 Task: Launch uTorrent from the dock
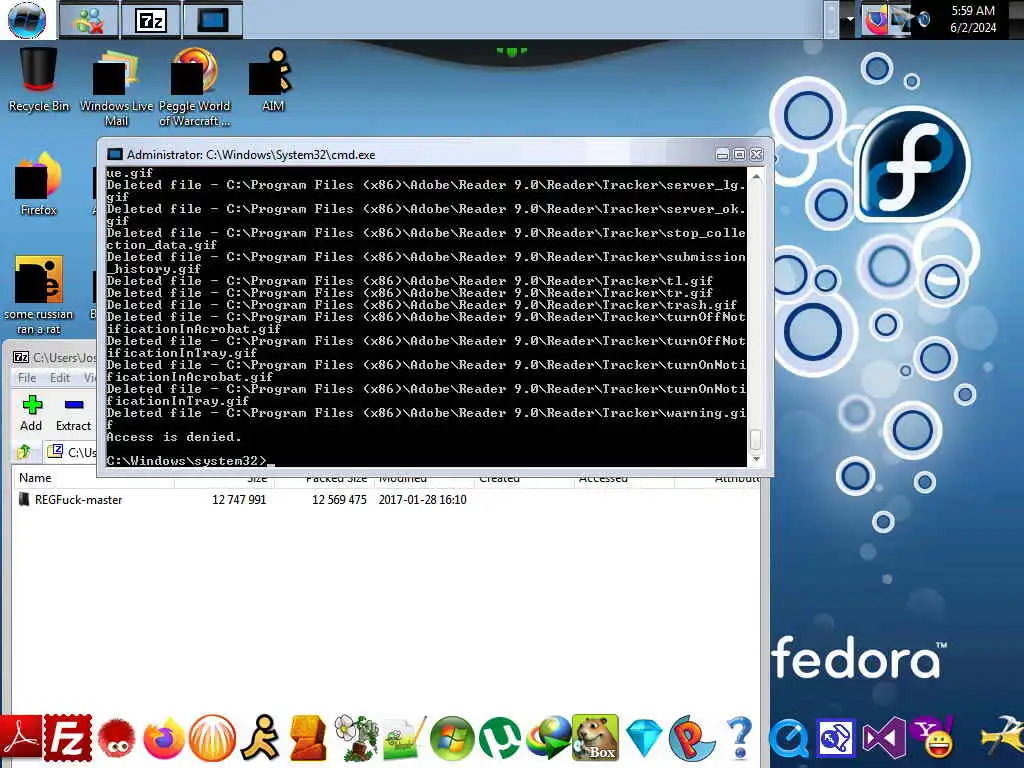[x=500, y=739]
